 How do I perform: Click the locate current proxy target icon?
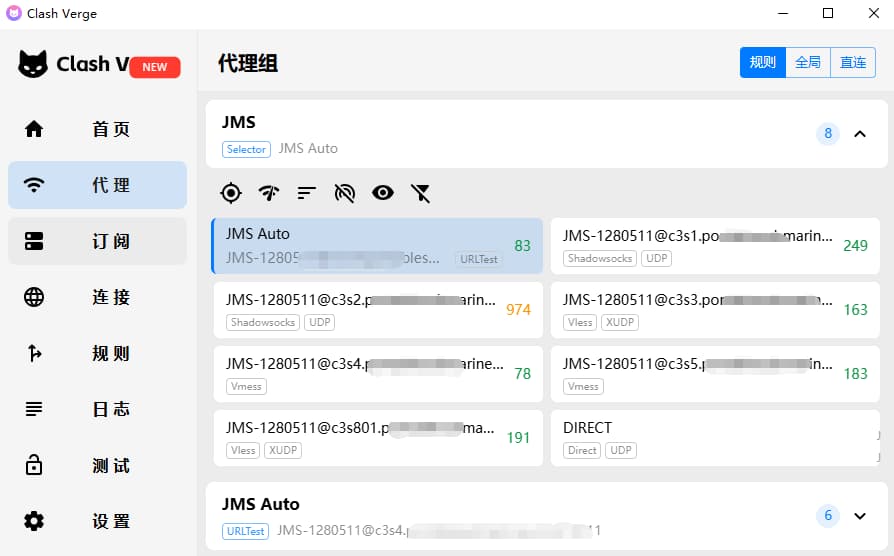(x=231, y=193)
